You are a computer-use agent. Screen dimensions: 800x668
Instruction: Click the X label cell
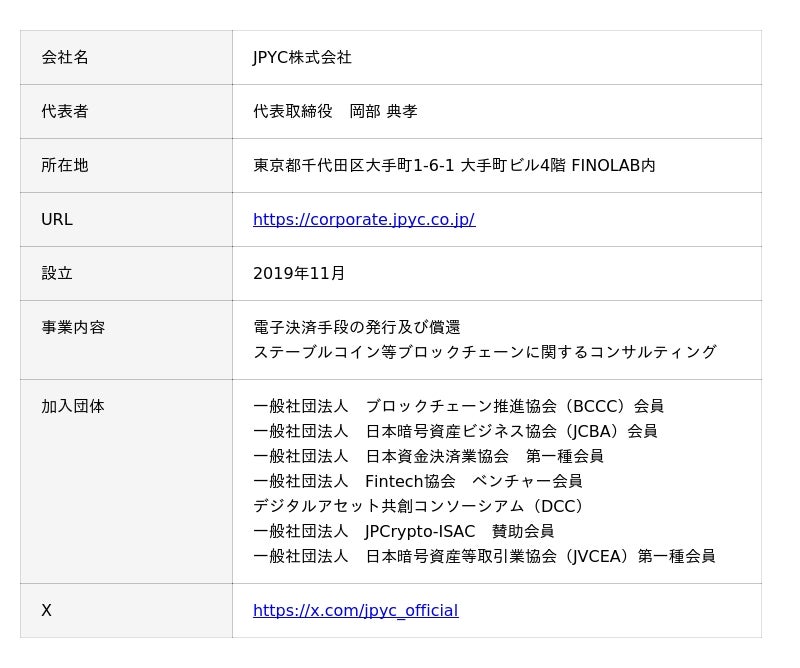pyautogui.click(x=46, y=611)
